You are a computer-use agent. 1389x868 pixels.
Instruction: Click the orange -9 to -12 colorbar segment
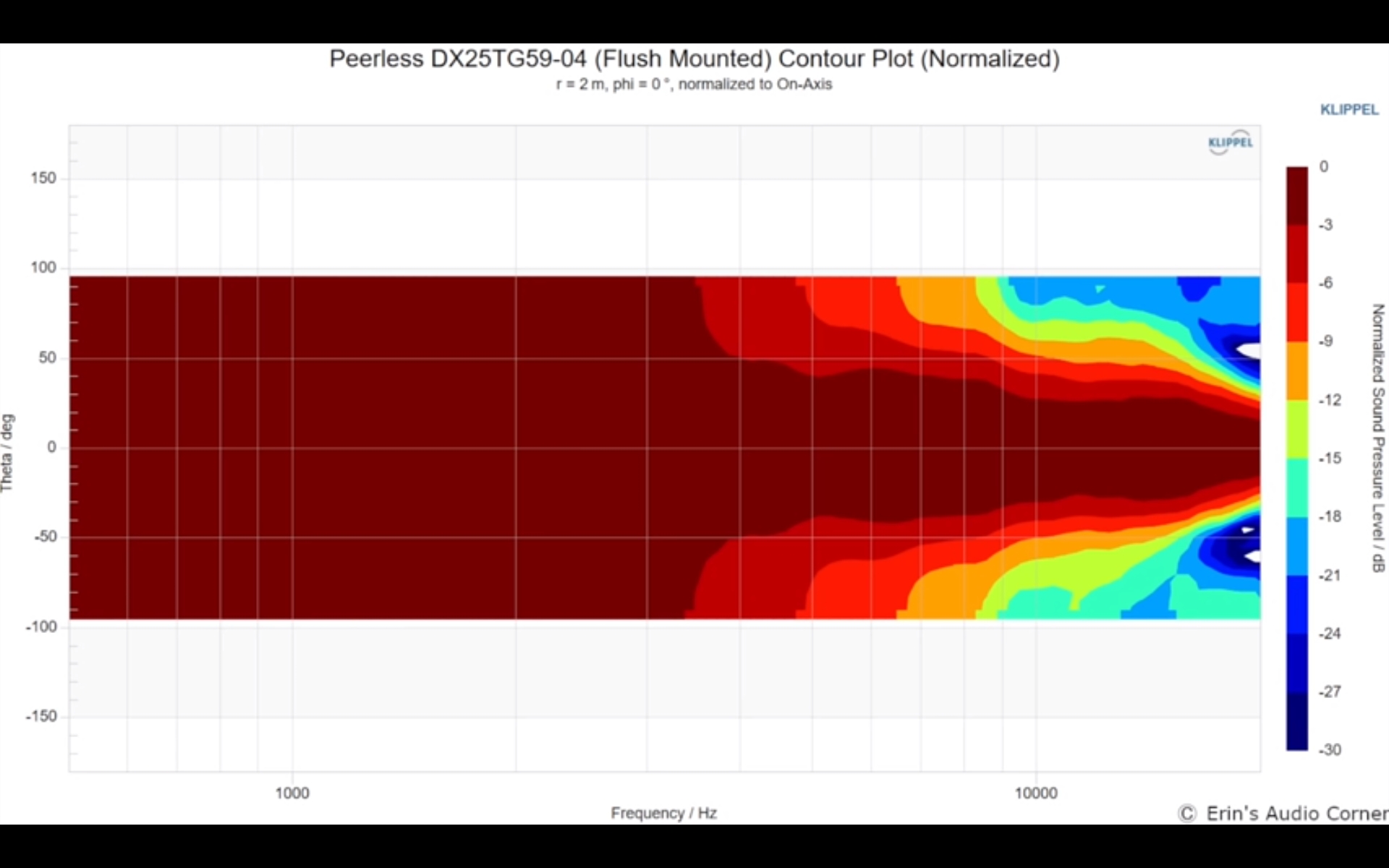pos(1297,370)
